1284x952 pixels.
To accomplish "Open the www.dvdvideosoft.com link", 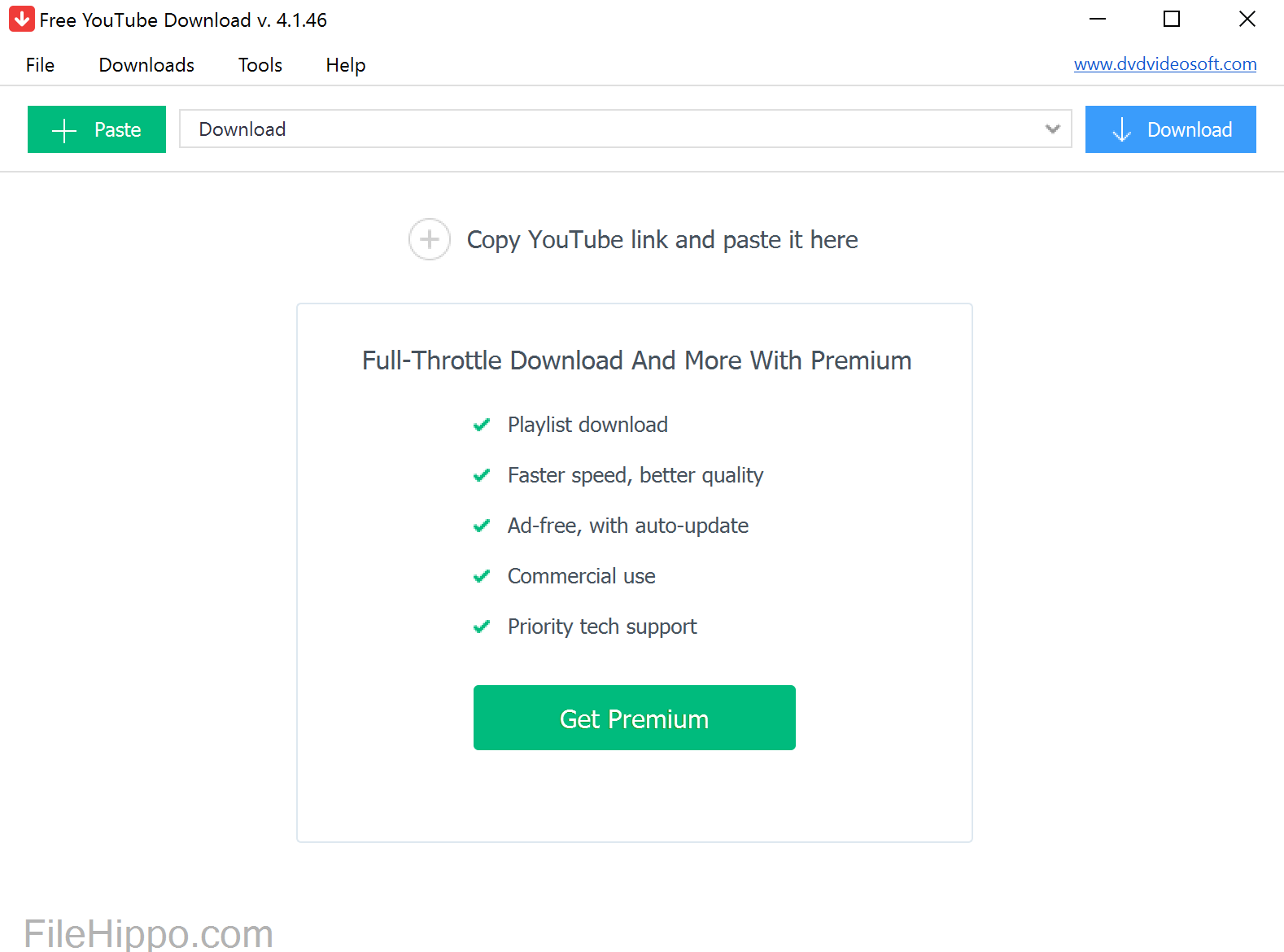I will pos(1164,64).
